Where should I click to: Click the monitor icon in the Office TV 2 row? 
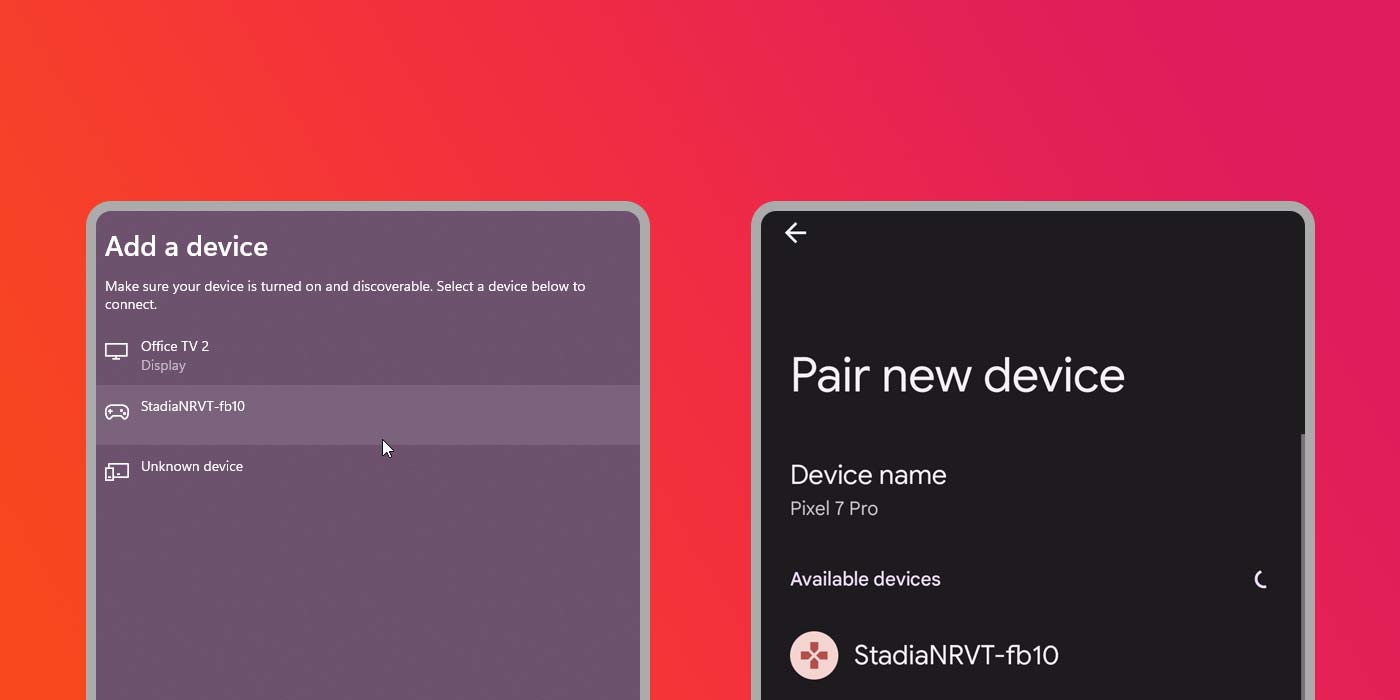coord(117,352)
